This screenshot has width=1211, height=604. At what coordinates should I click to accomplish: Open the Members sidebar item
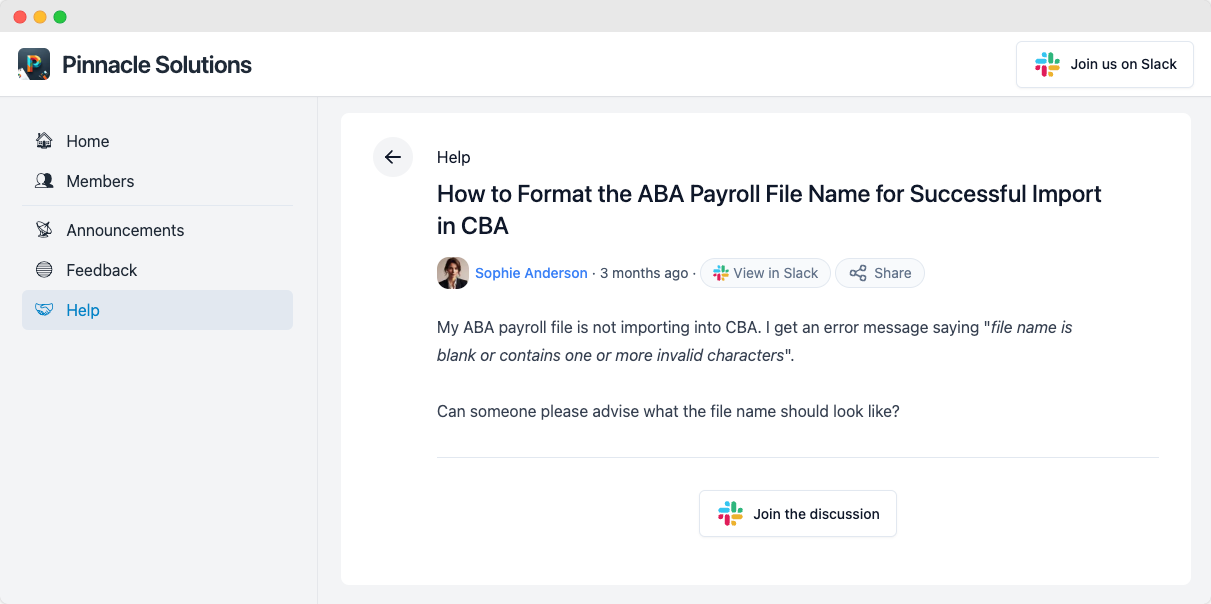point(158,181)
